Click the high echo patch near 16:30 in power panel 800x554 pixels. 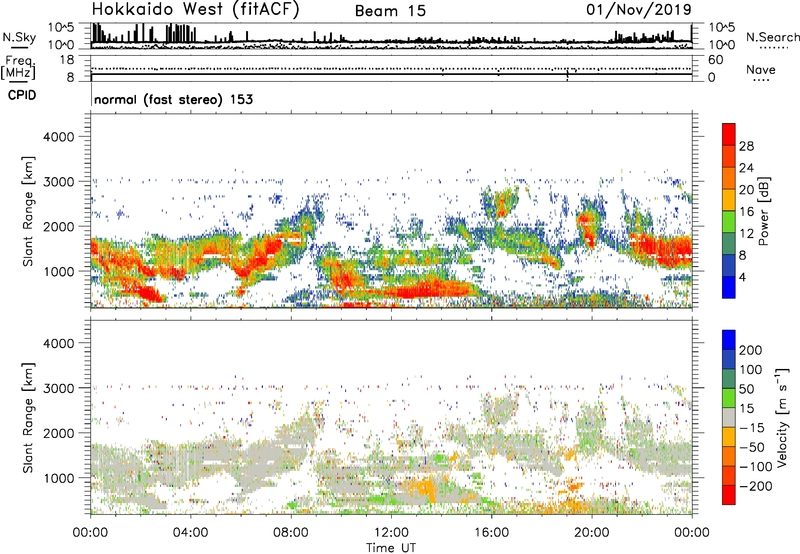click(x=503, y=203)
